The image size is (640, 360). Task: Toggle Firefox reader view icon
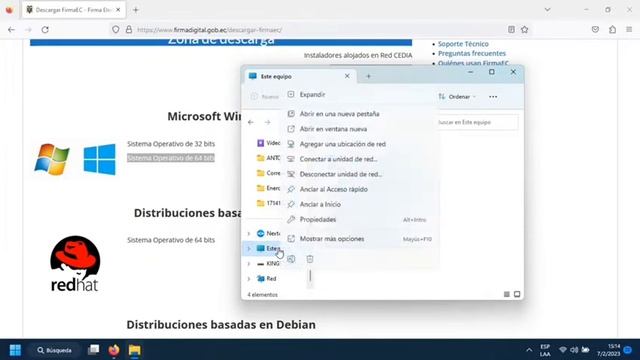coord(511,29)
